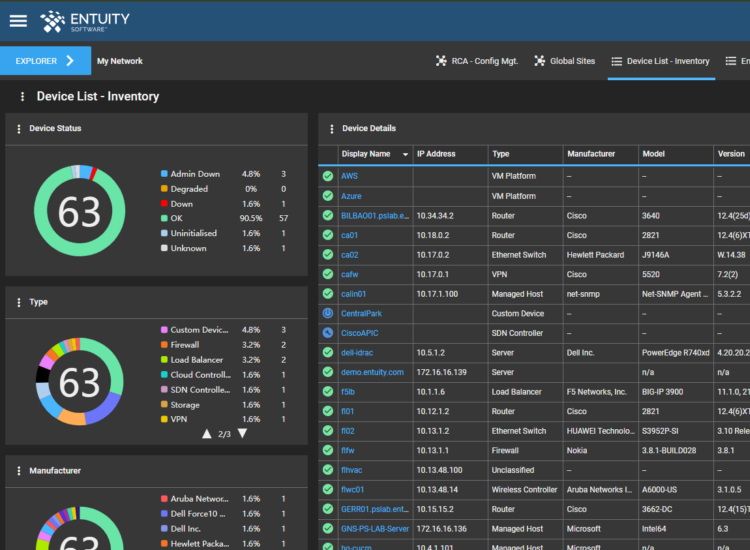The height and width of the screenshot is (550, 750).
Task: Click the Load Balancer legend swatch
Action: click(164, 360)
